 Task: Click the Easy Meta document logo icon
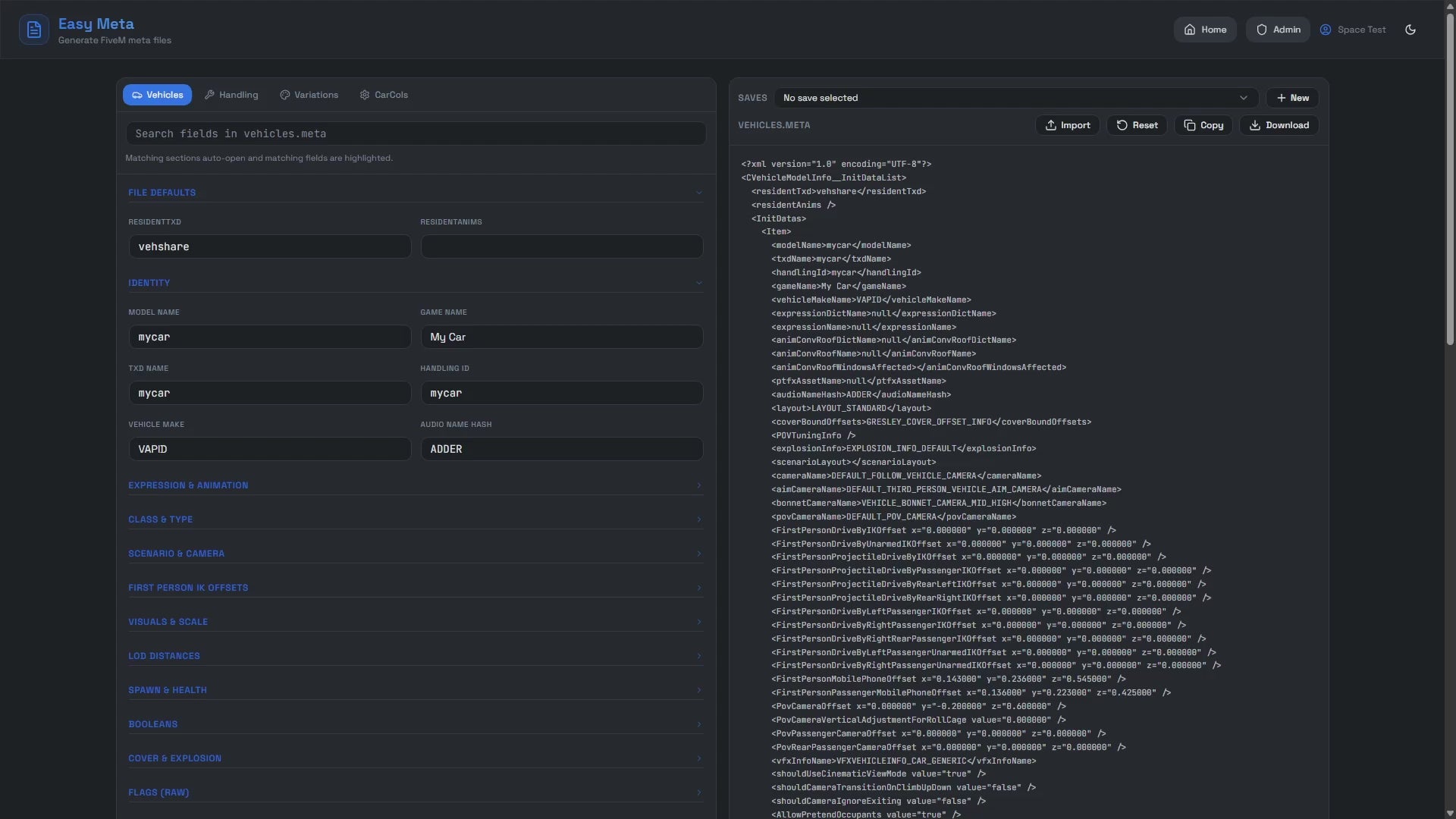click(34, 30)
